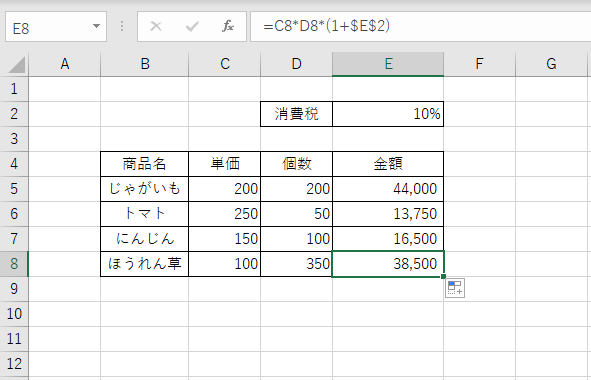Select column E header

388,64
